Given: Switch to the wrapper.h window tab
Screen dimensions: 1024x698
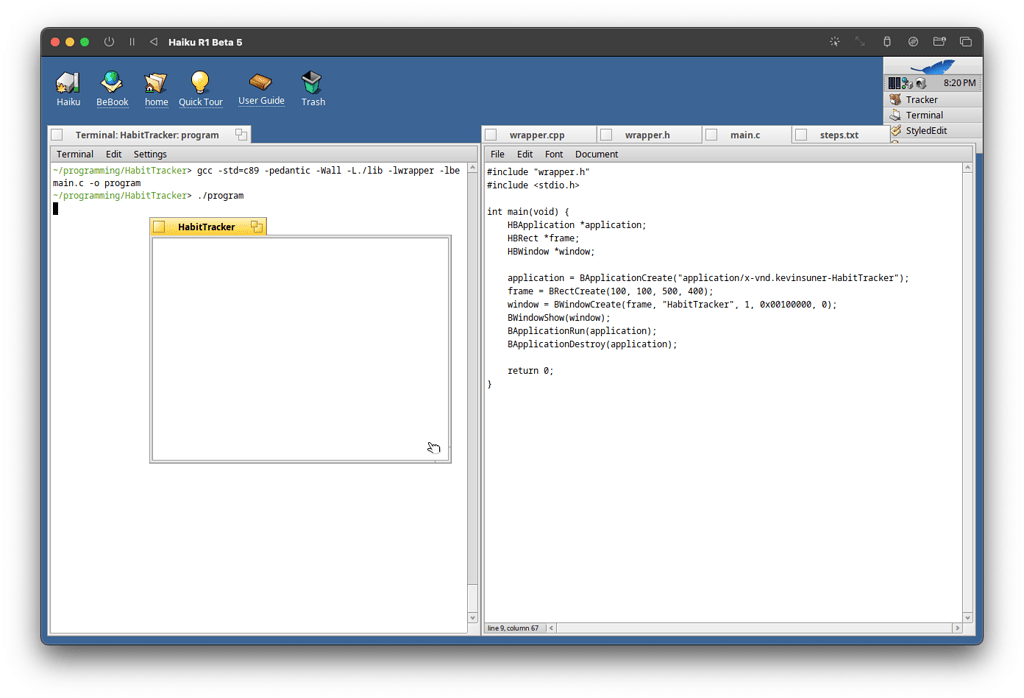Looking at the screenshot, I should tap(647, 135).
